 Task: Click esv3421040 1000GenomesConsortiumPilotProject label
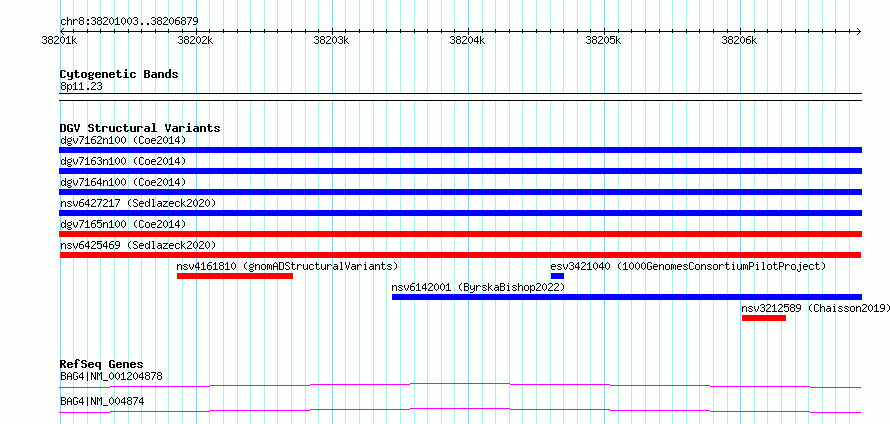pos(688,266)
